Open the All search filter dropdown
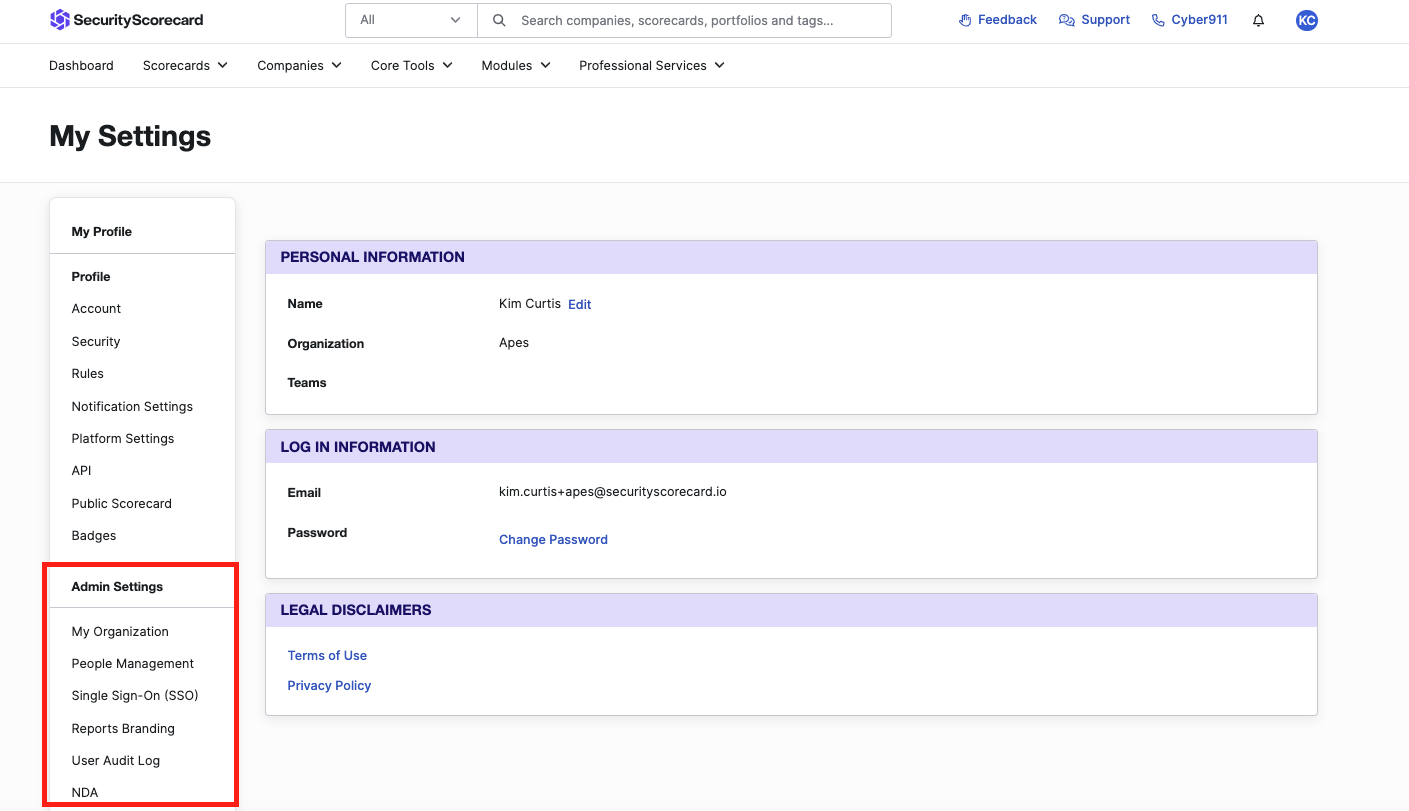This screenshot has height=811, width=1409. point(411,20)
